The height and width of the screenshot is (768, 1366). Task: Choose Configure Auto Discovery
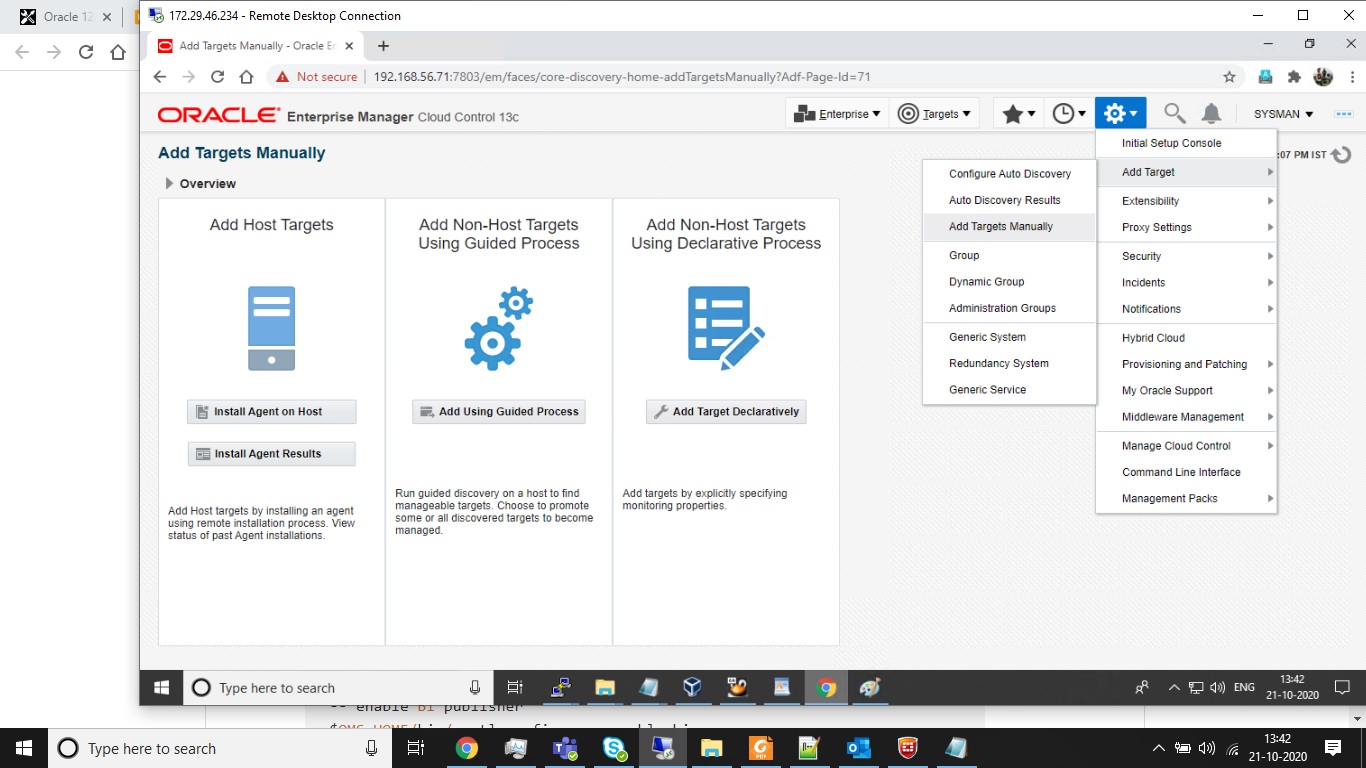click(x=1009, y=174)
